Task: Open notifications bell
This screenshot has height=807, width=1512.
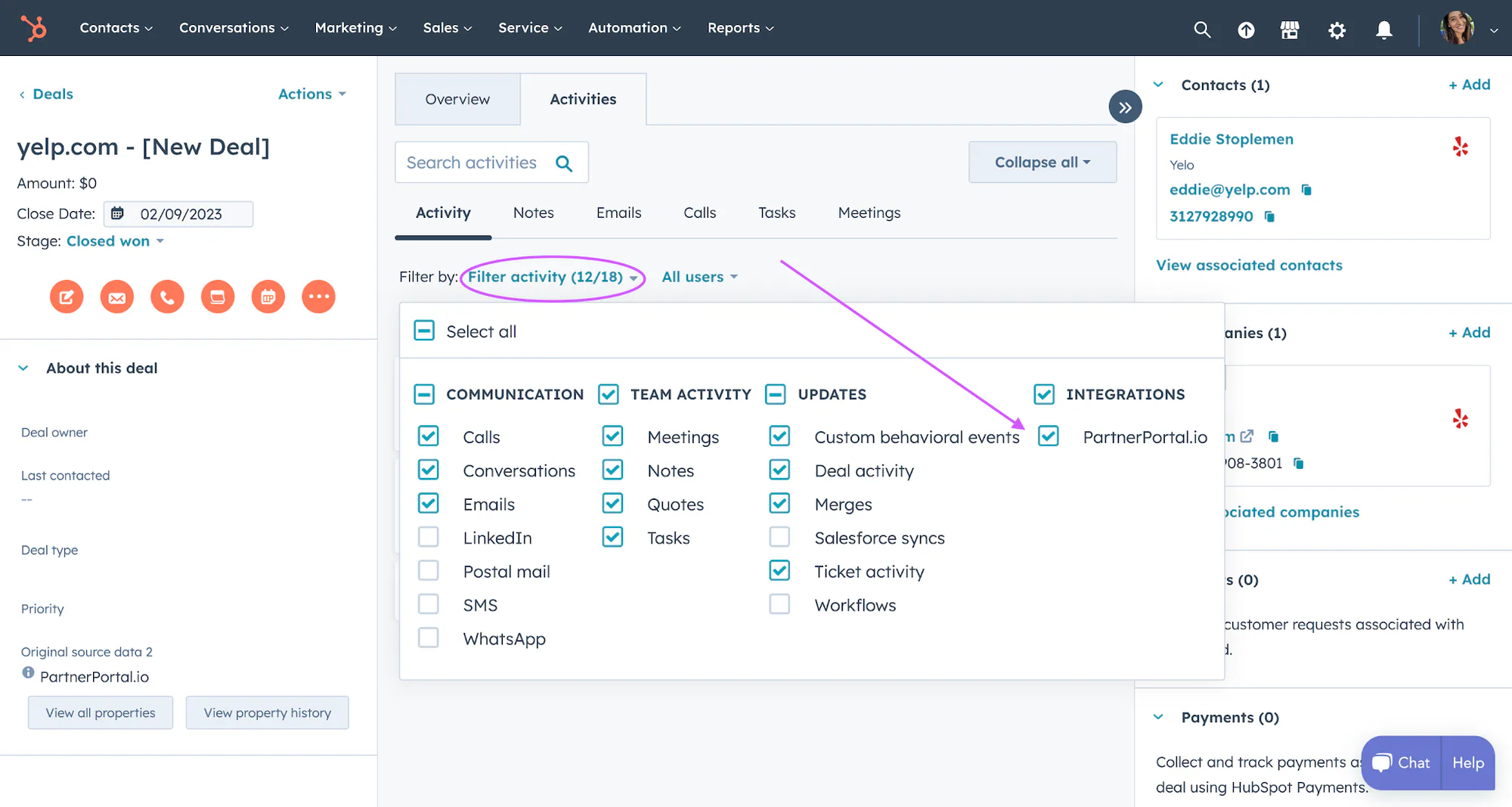Action: pos(1383,29)
